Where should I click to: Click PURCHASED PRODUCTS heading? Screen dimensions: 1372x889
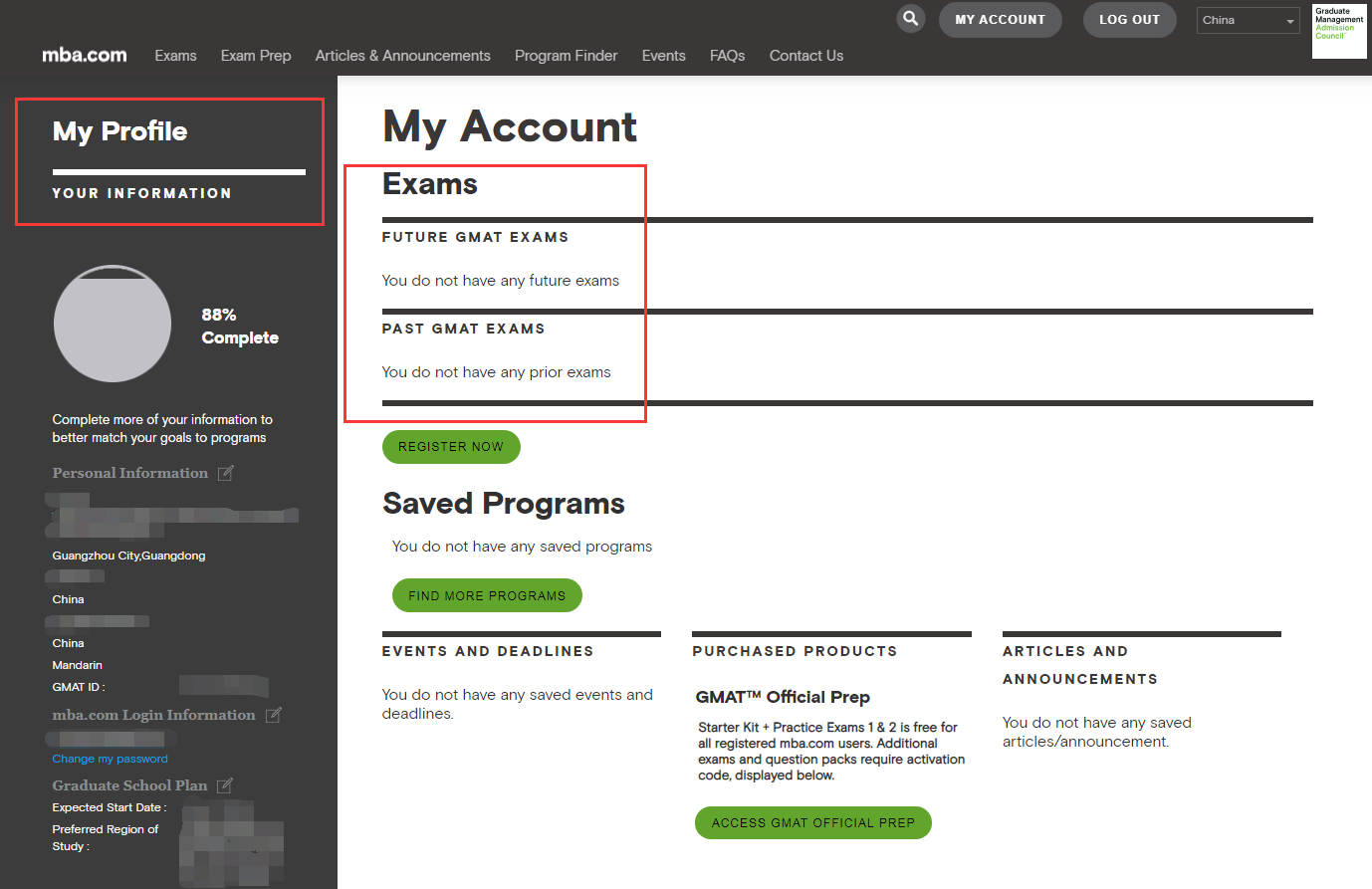pos(795,651)
